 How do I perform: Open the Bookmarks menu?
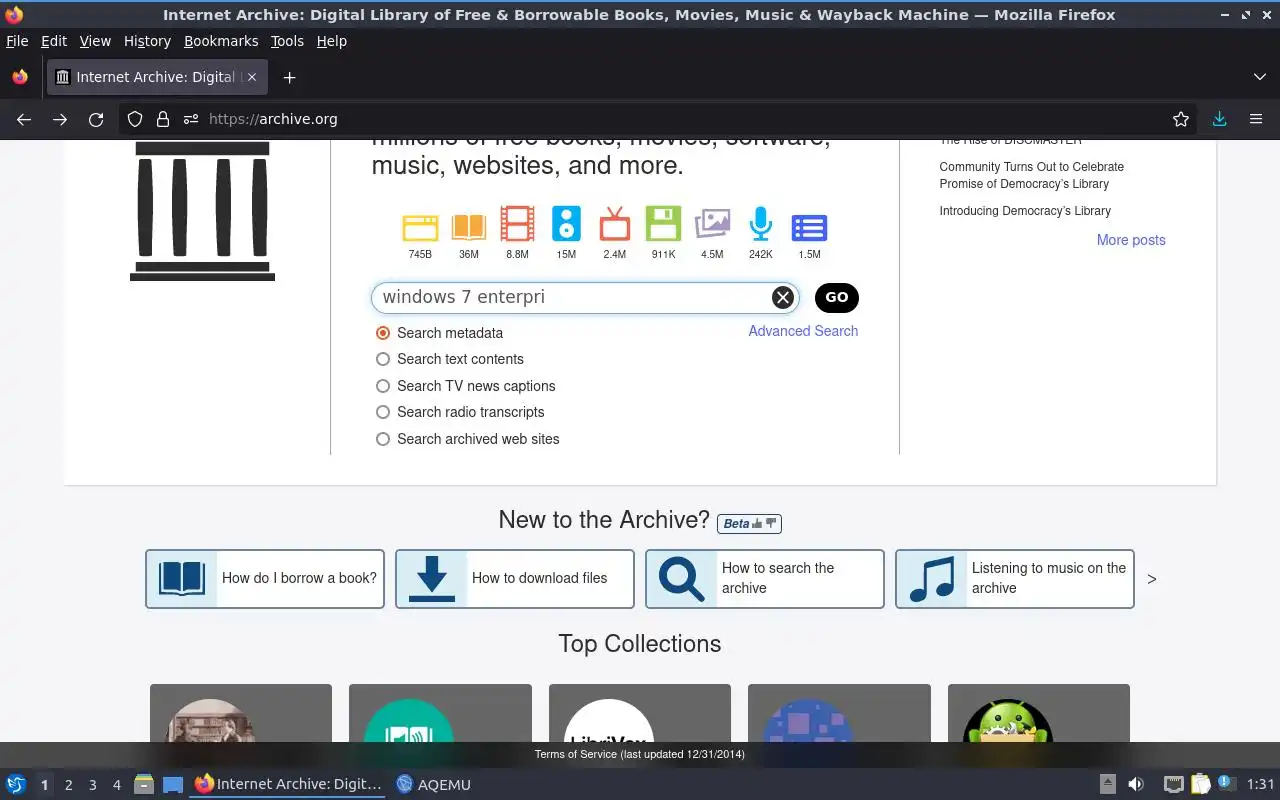[221, 41]
